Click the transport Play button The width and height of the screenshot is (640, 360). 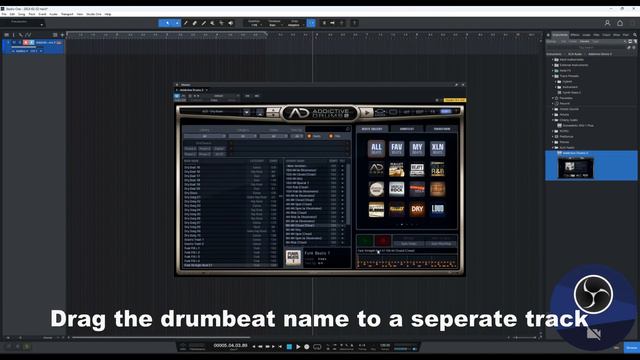point(298,347)
